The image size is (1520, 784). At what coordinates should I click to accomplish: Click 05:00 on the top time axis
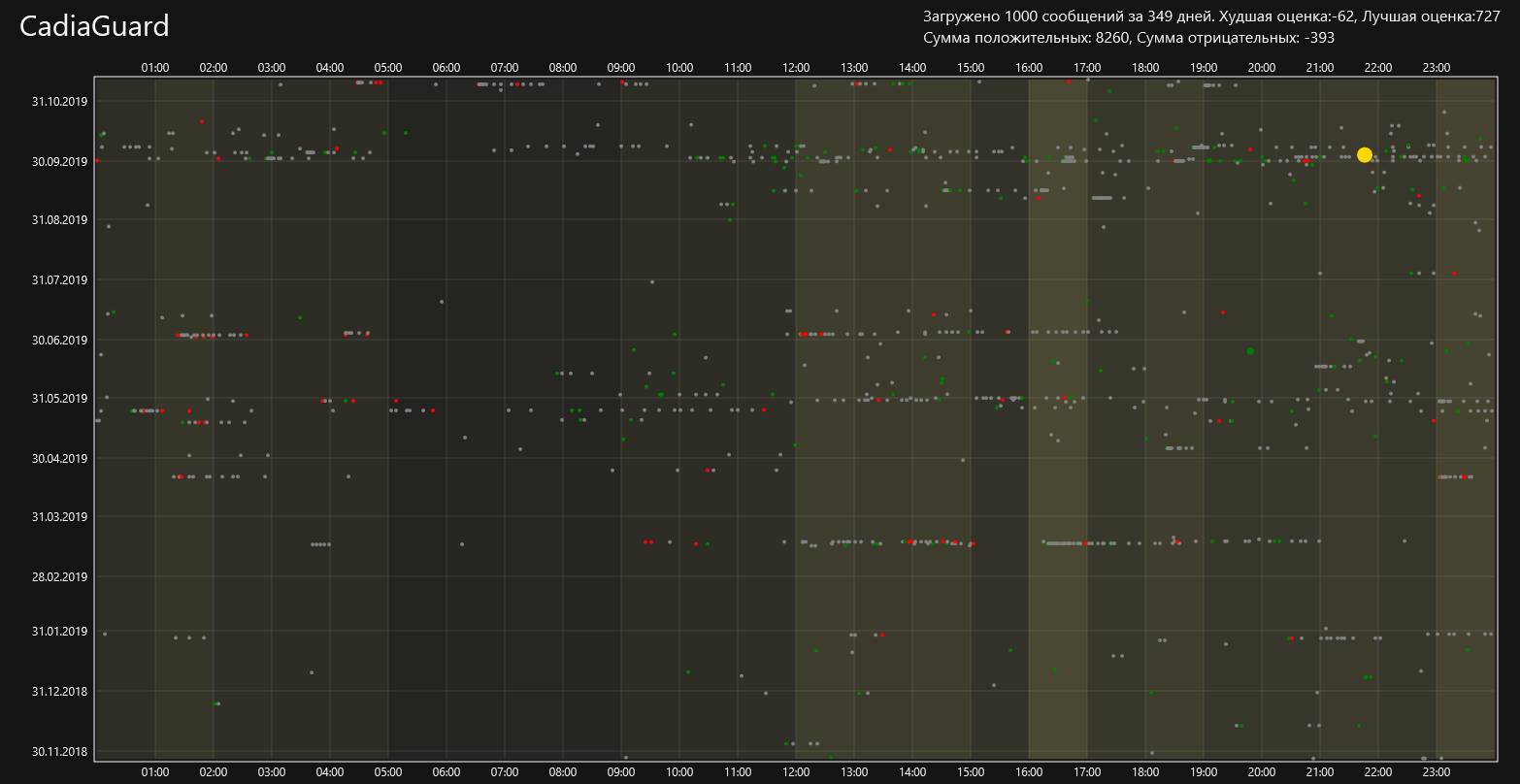(388, 68)
